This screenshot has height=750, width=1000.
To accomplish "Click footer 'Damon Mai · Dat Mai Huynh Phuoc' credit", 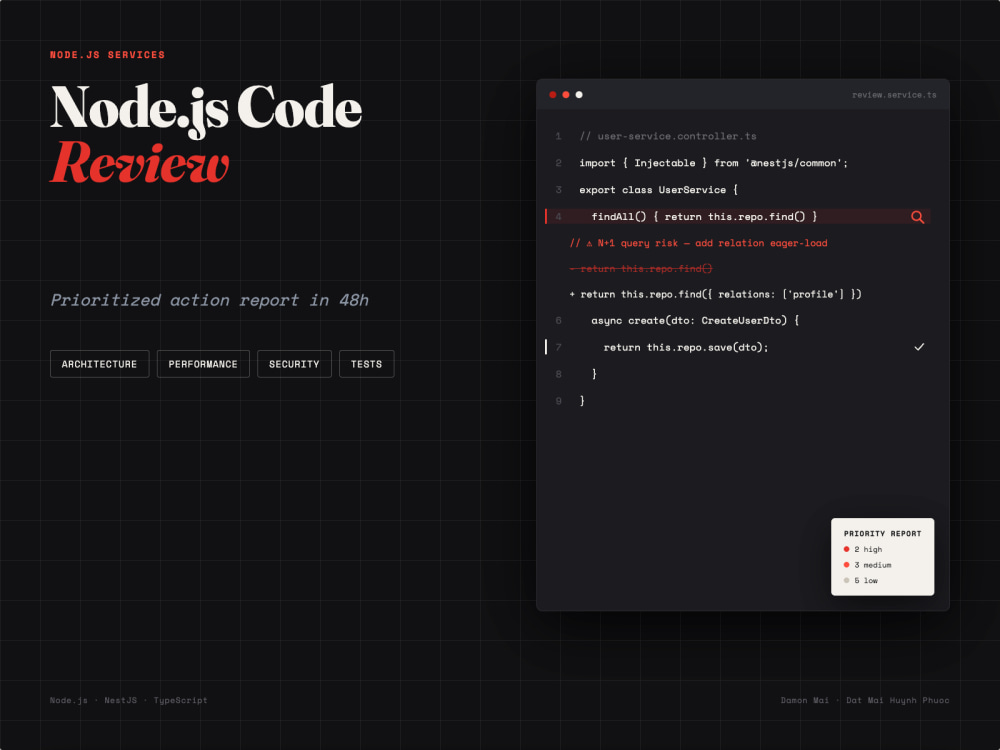I will coord(865,700).
